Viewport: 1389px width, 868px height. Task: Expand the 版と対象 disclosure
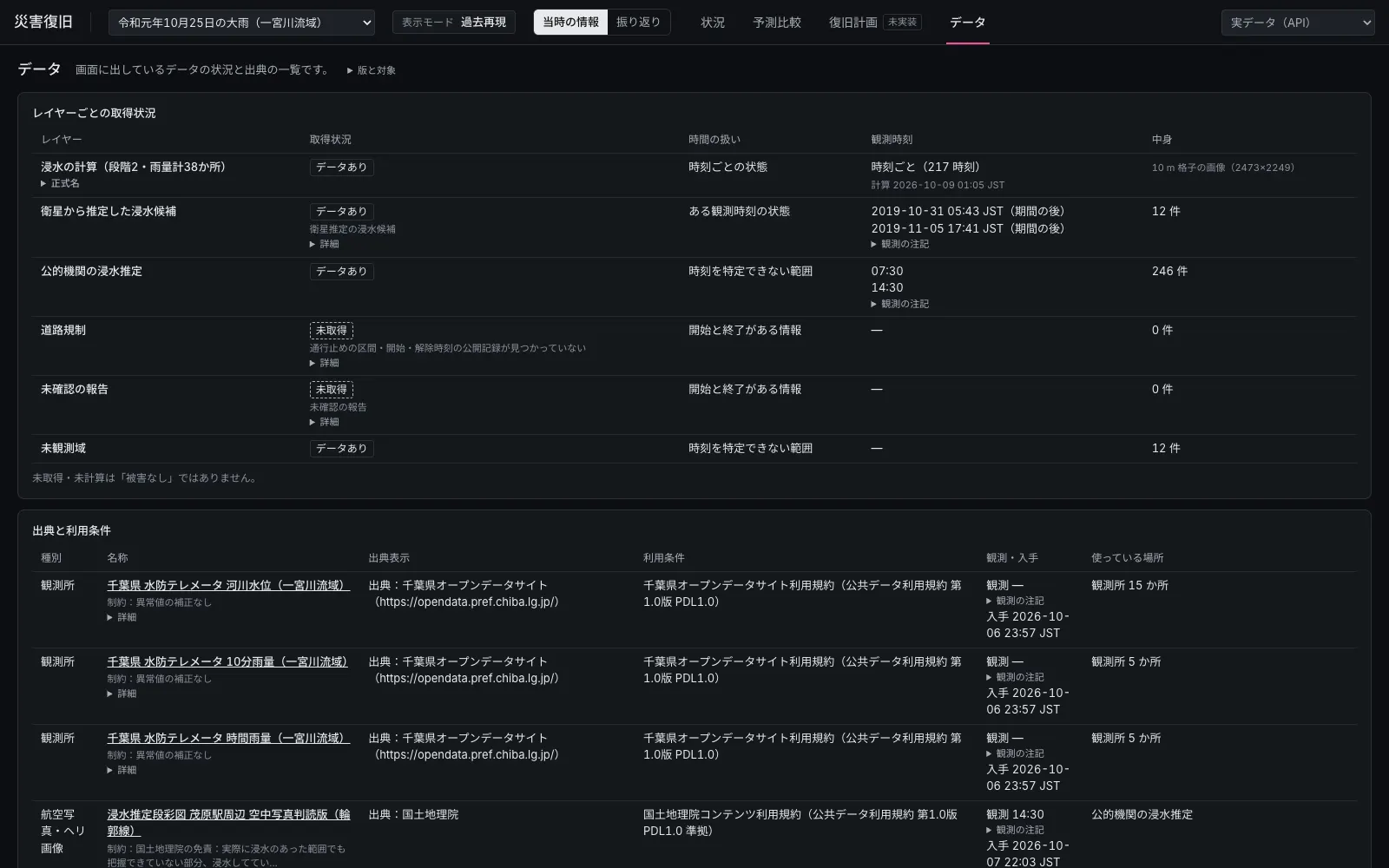pos(372,70)
